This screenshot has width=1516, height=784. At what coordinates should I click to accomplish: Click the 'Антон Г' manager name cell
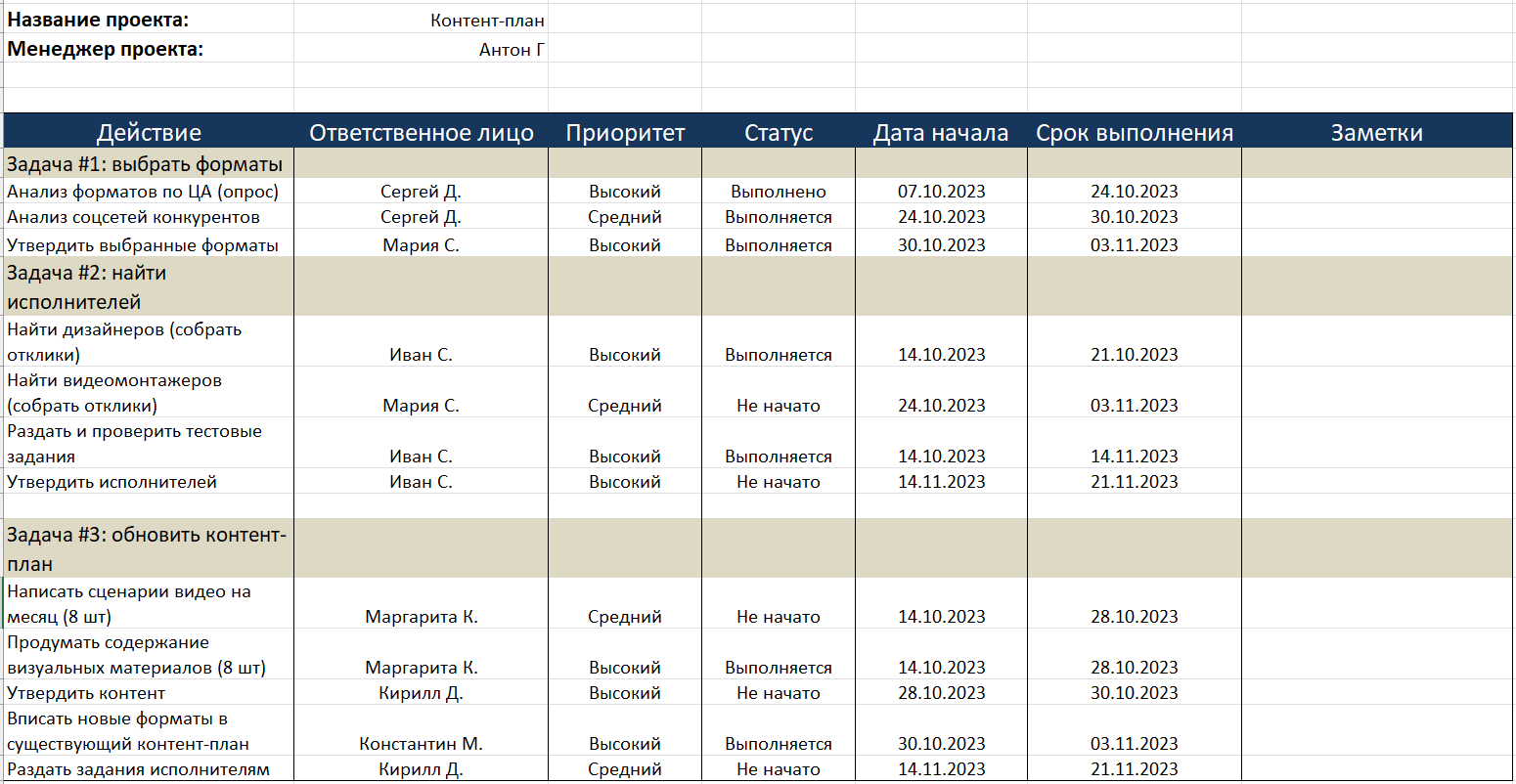[421, 49]
